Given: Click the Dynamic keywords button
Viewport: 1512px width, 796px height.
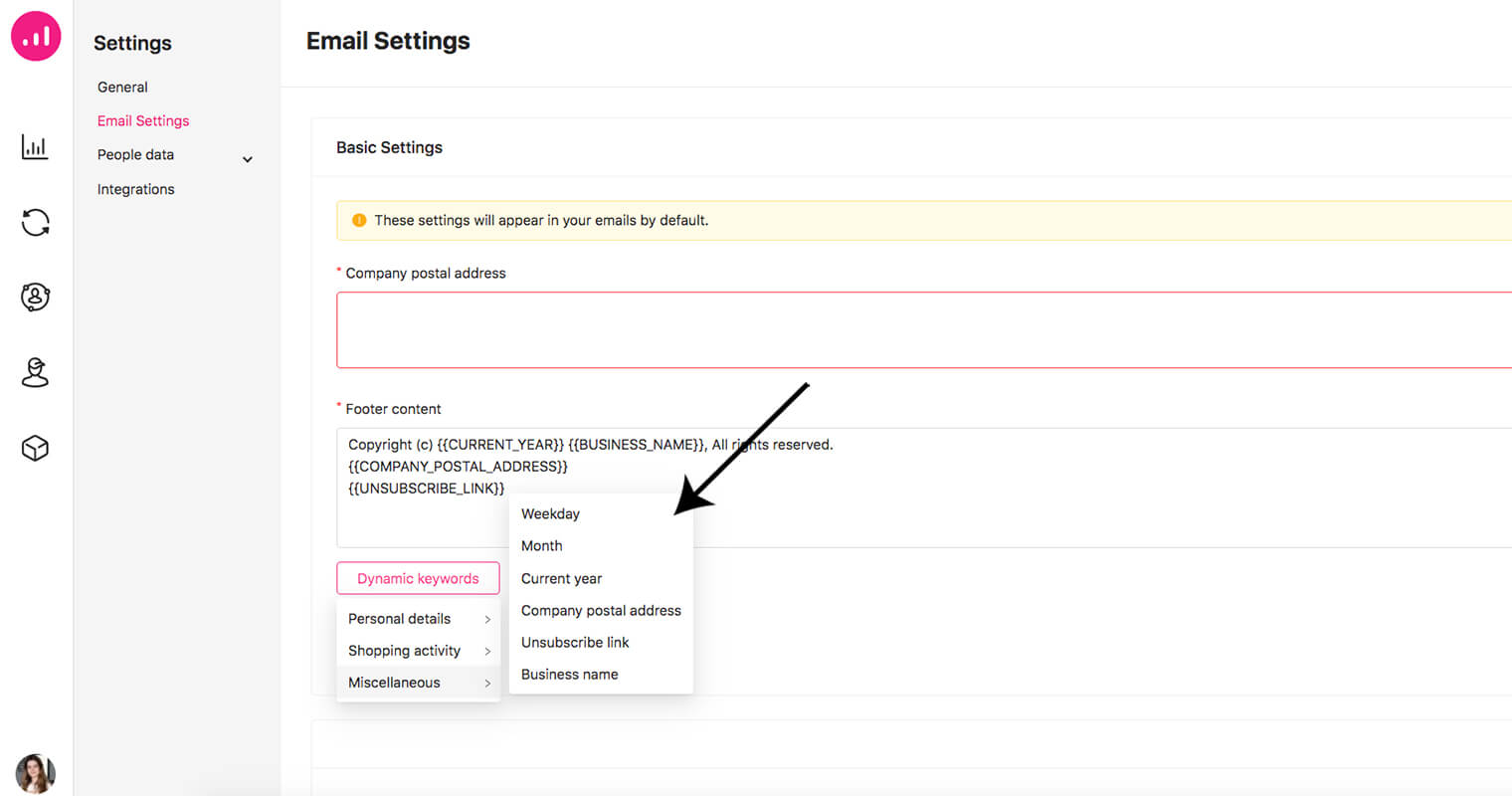Looking at the screenshot, I should pyautogui.click(x=418, y=578).
